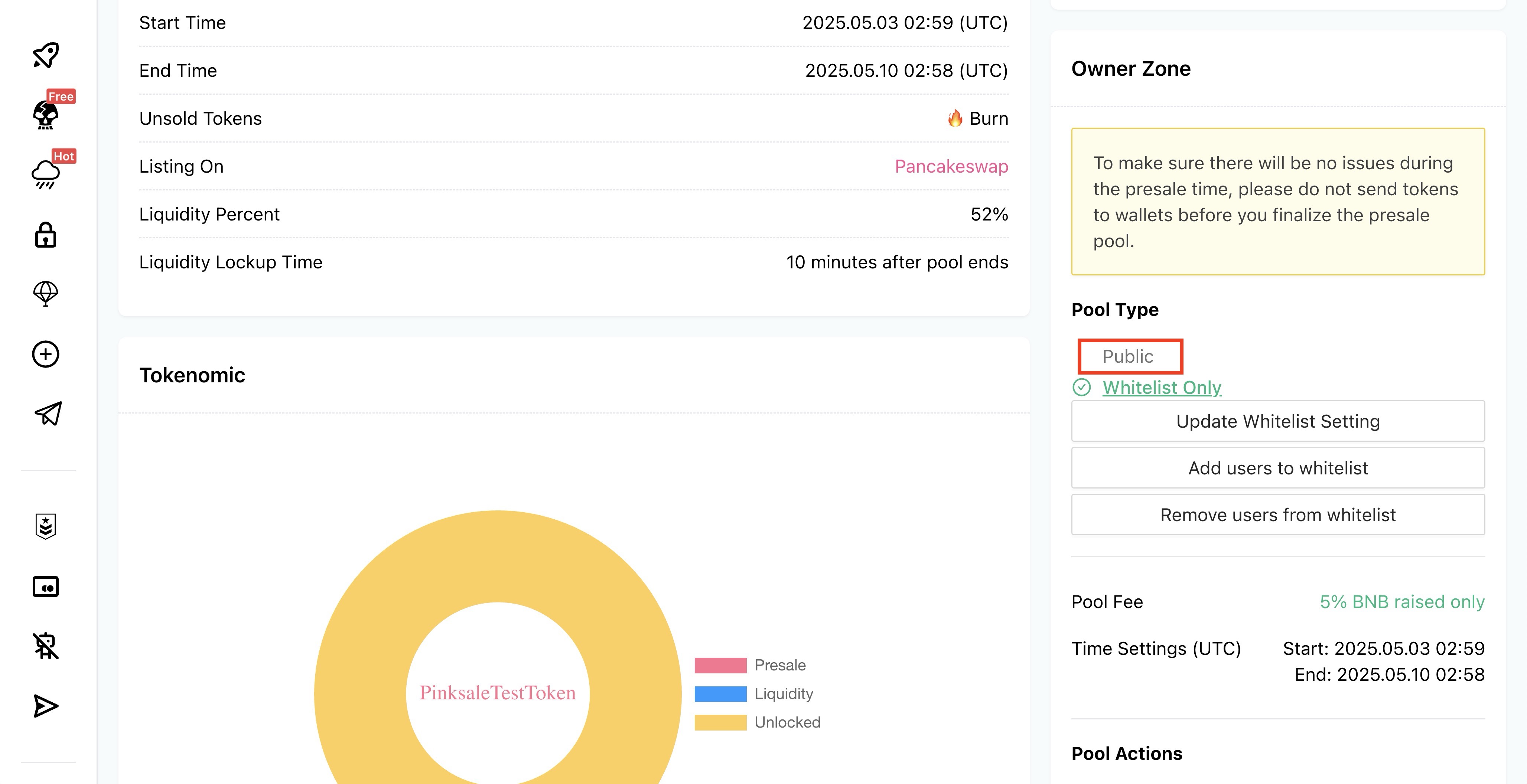Click the yellow presale warning notice
This screenshot has height=784, width=1527.
tap(1278, 202)
